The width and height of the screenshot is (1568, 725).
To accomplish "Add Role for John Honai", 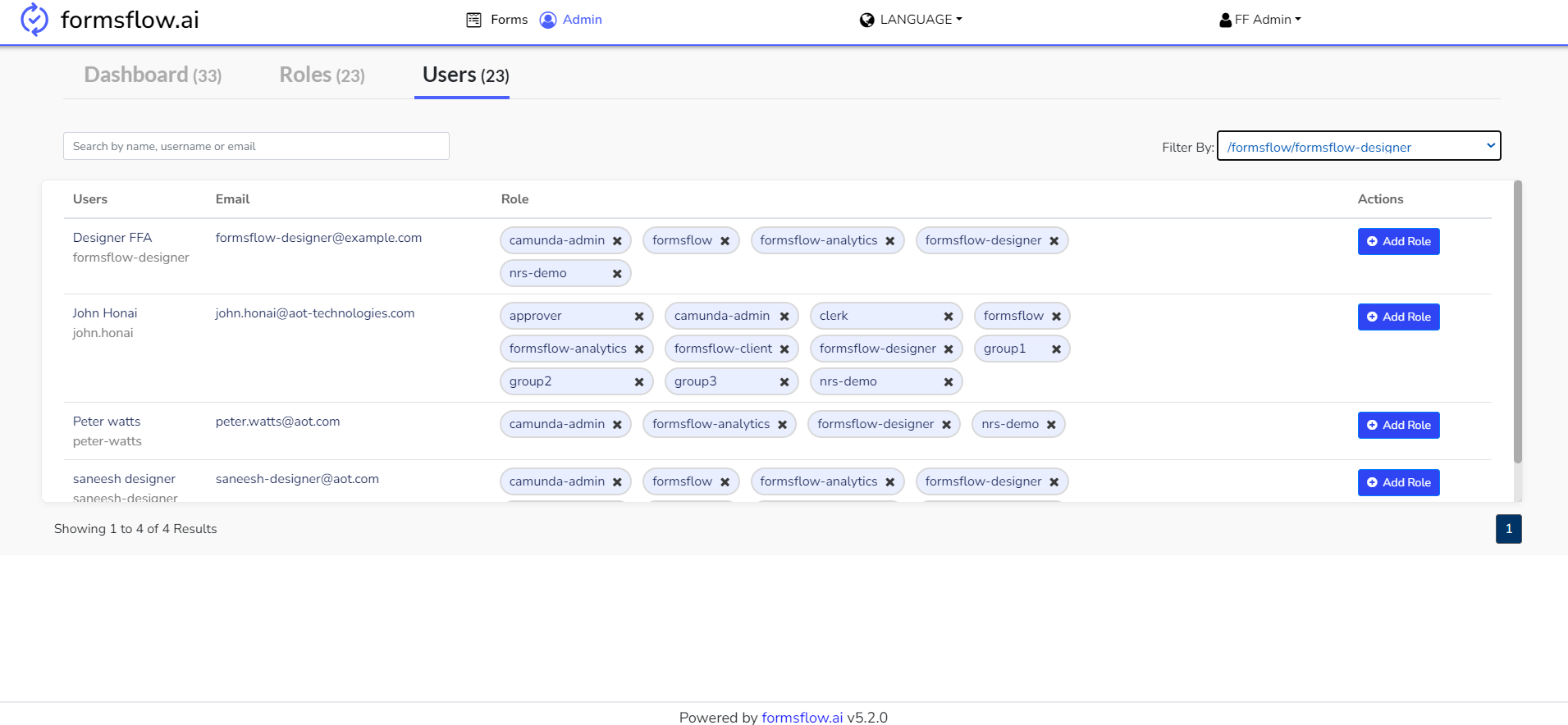I will (x=1398, y=317).
